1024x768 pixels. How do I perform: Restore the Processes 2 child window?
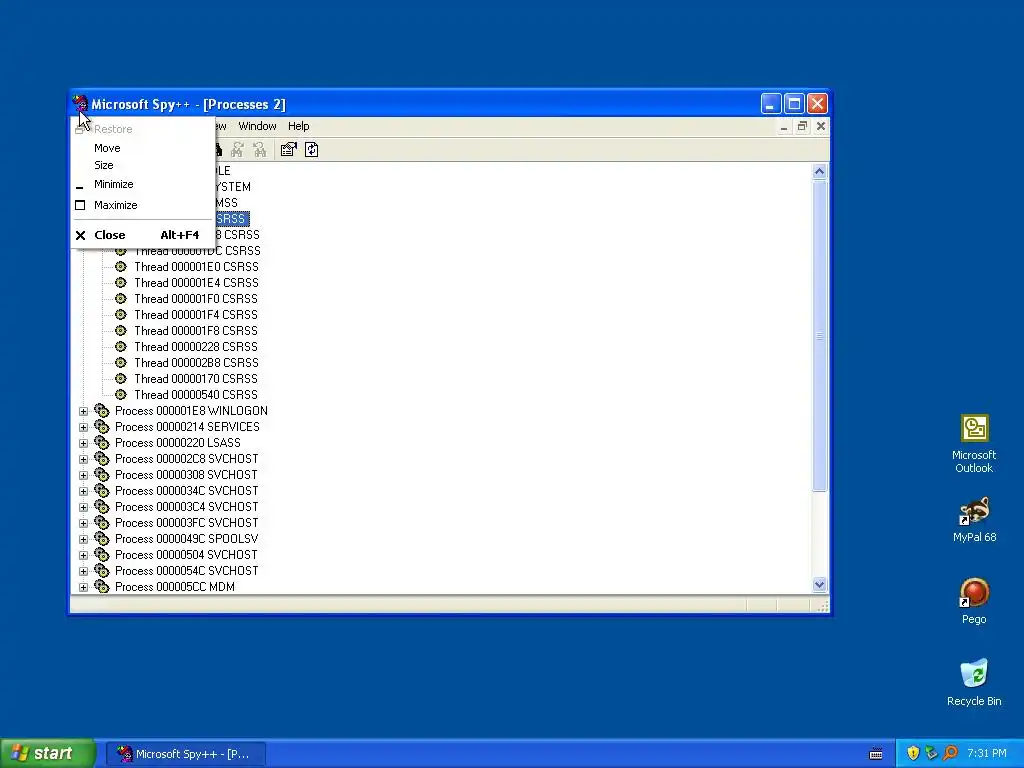(x=802, y=126)
